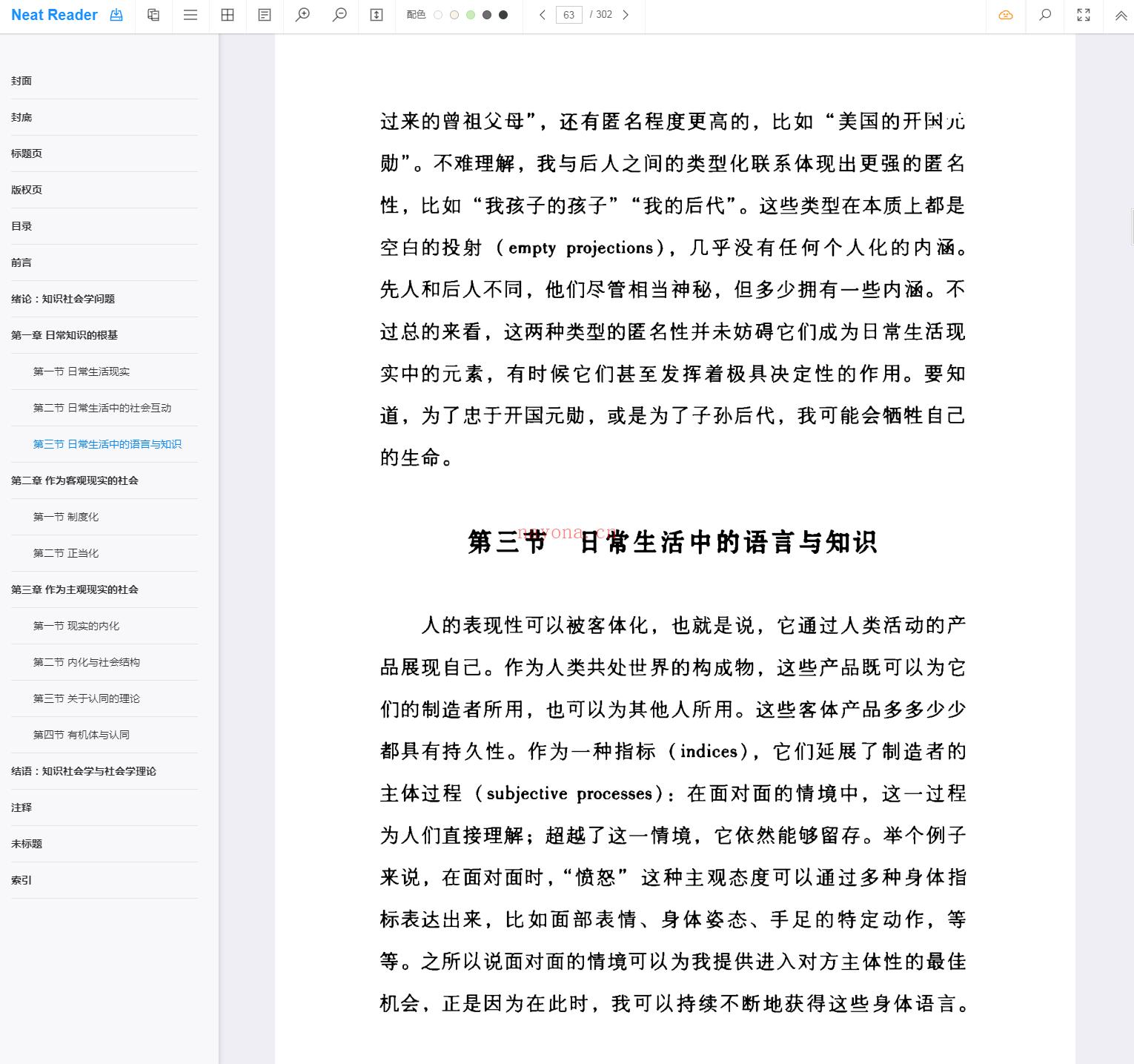Jump to 标题页 entry
The image size is (1134, 1064).
pyautogui.click(x=27, y=153)
